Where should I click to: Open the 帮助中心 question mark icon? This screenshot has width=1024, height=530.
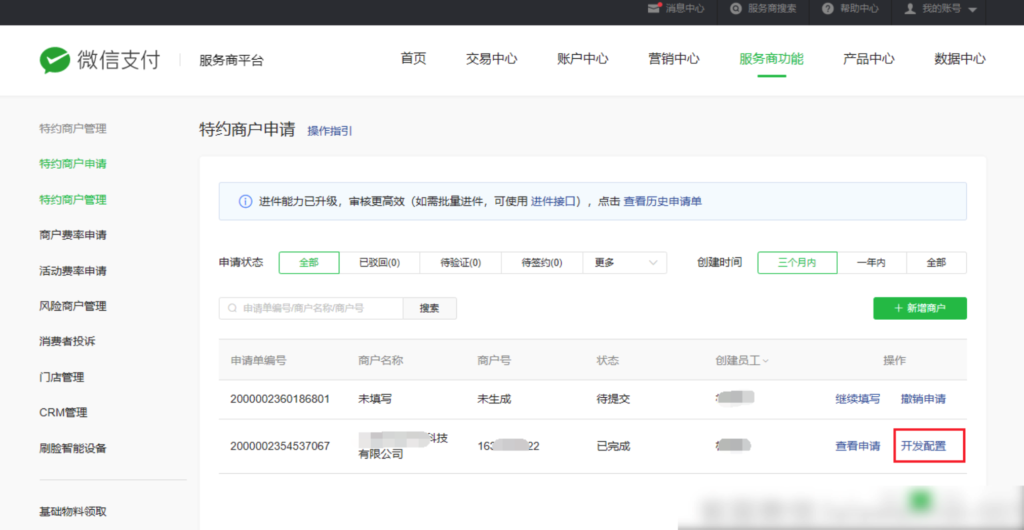tap(827, 9)
